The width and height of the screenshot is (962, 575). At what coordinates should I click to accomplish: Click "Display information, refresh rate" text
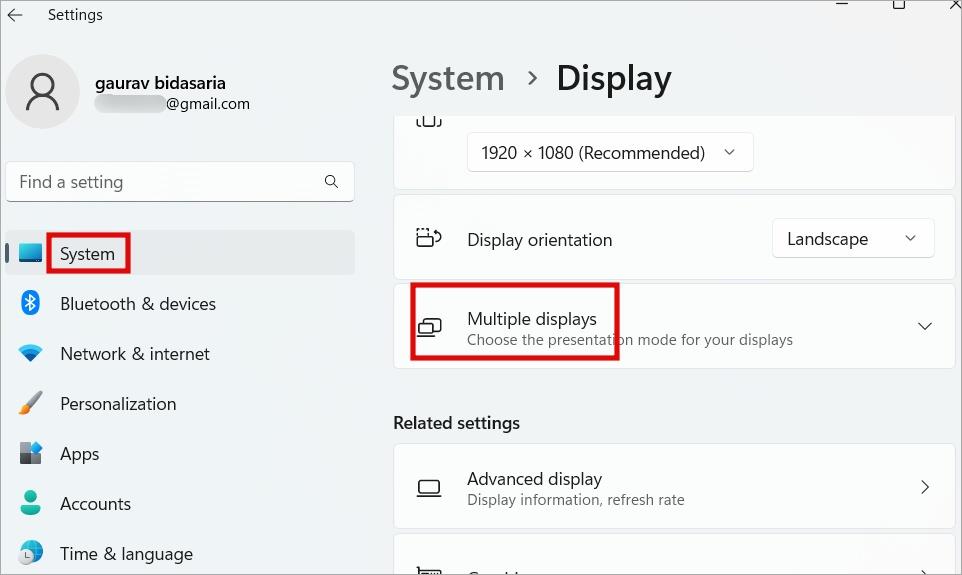pos(575,500)
